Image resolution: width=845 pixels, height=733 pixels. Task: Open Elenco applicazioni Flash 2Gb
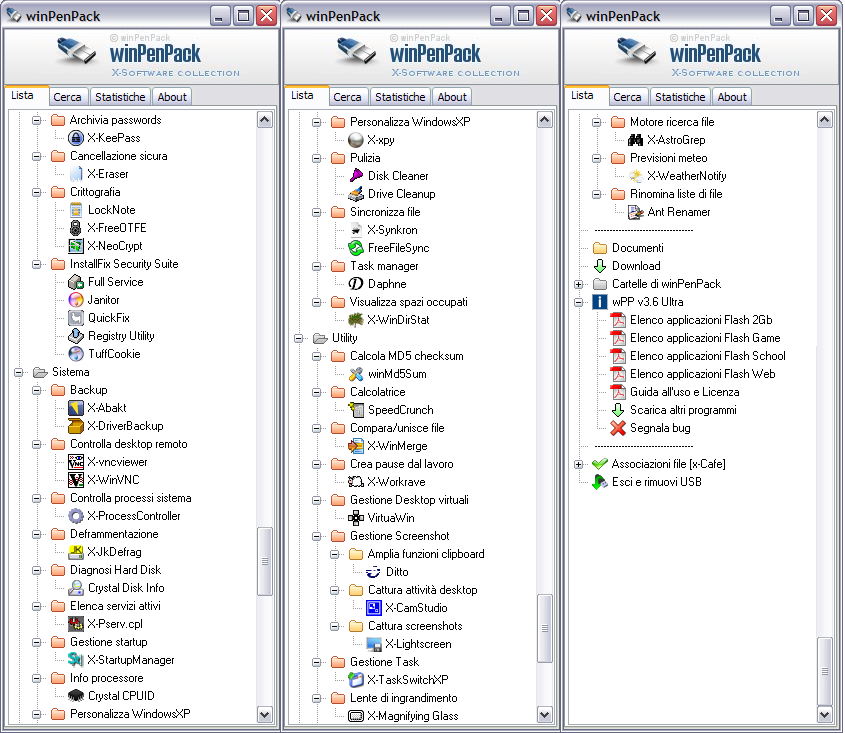(701, 320)
